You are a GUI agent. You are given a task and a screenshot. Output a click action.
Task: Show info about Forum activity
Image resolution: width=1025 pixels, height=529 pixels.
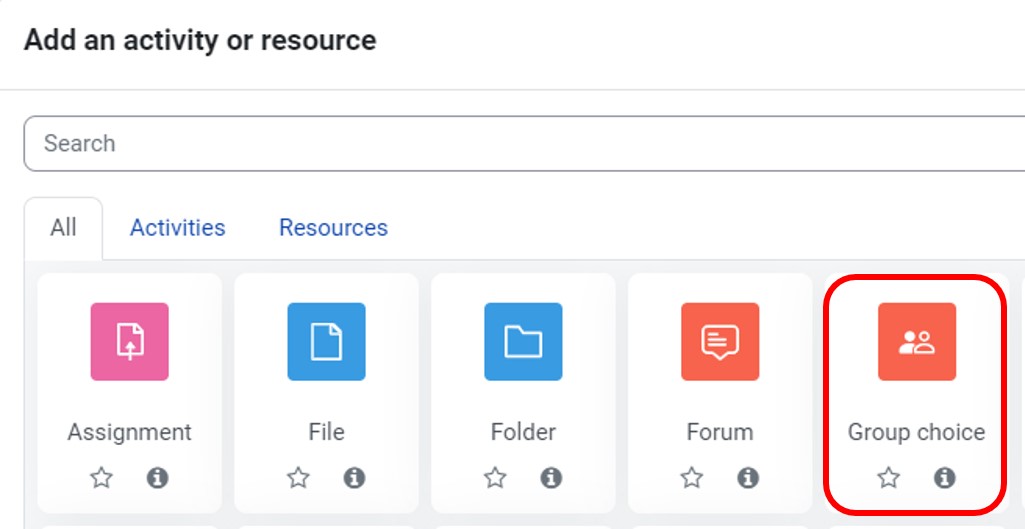[748, 478]
